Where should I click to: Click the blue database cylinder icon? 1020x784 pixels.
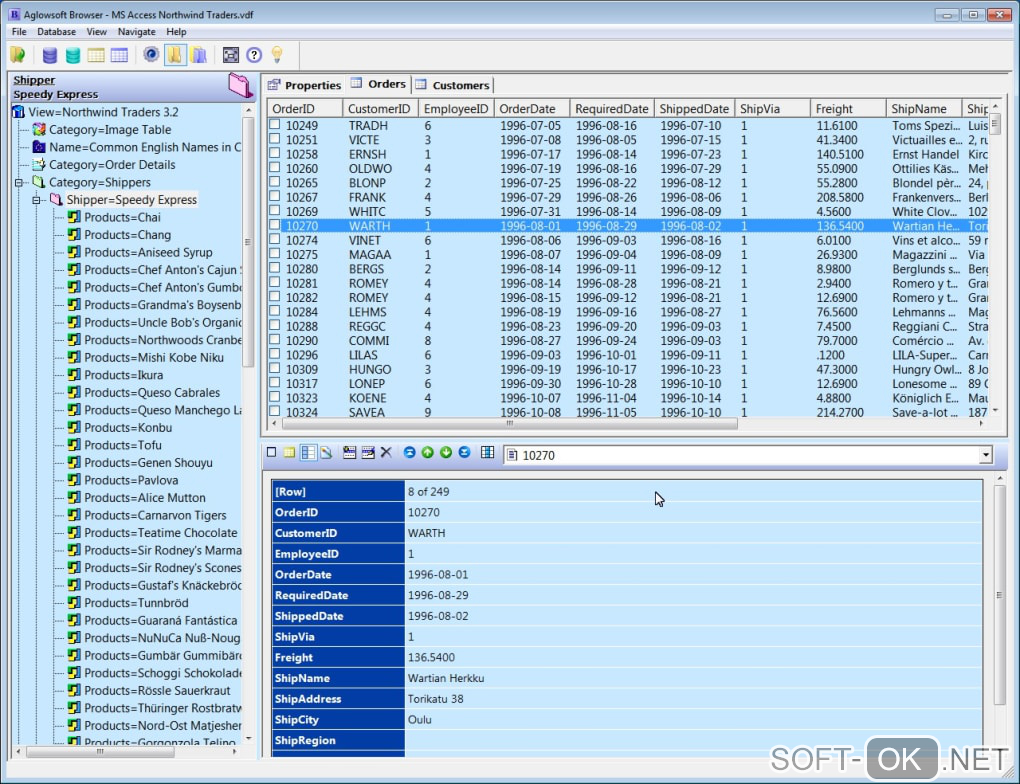pyautogui.click(x=50, y=55)
